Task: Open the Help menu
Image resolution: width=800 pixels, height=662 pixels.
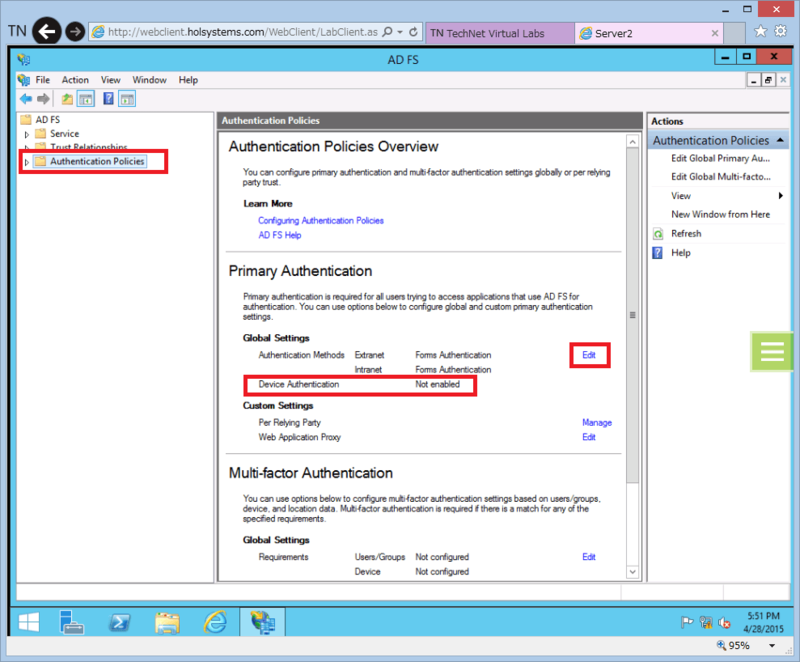Action: [188, 80]
